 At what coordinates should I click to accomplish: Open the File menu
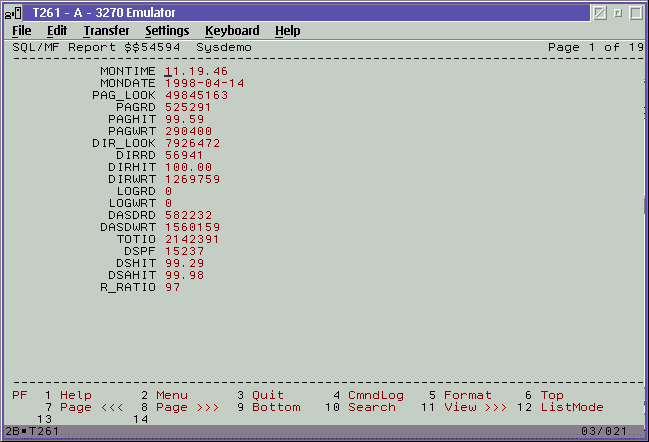[x=22, y=31]
